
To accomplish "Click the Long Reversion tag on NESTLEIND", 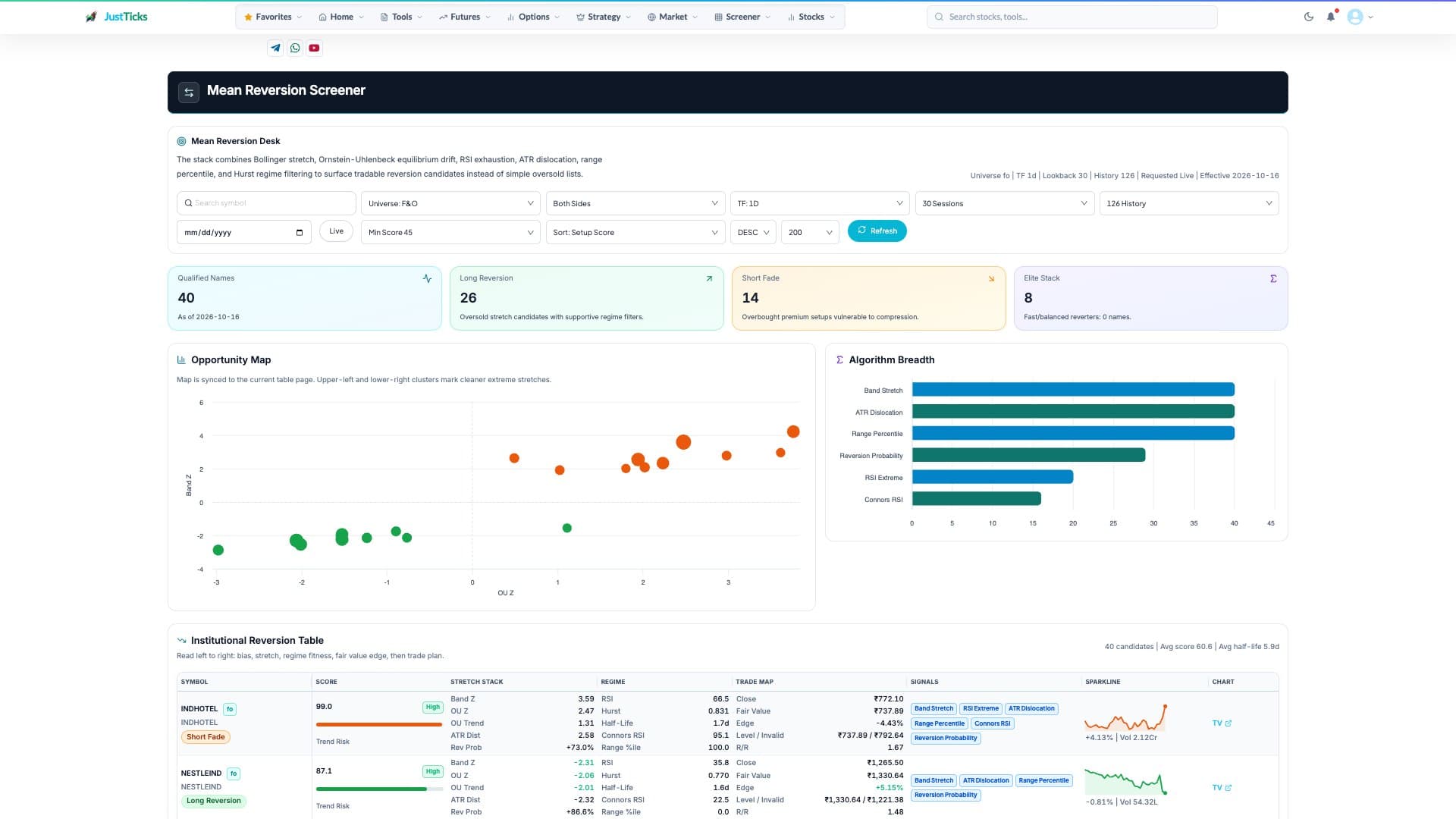I will (214, 801).
